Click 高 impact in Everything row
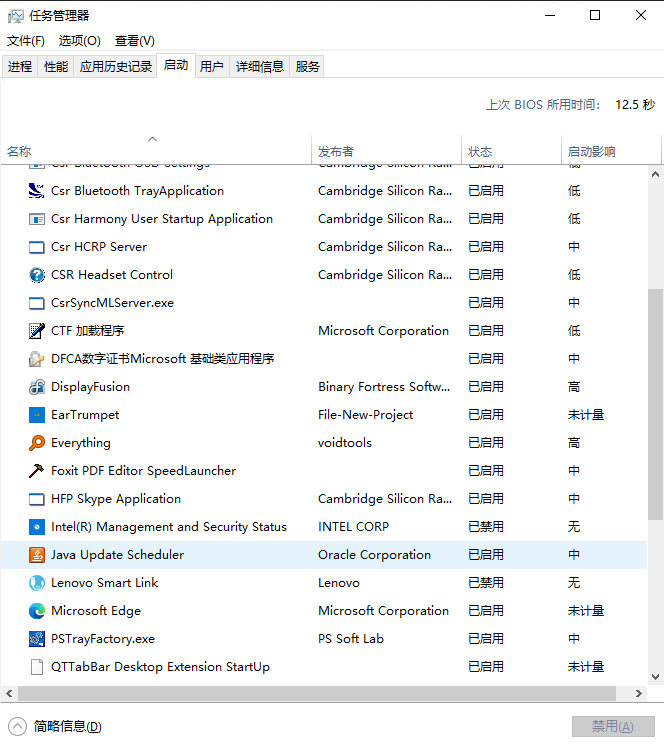The height and width of the screenshot is (751, 664). click(x=574, y=443)
